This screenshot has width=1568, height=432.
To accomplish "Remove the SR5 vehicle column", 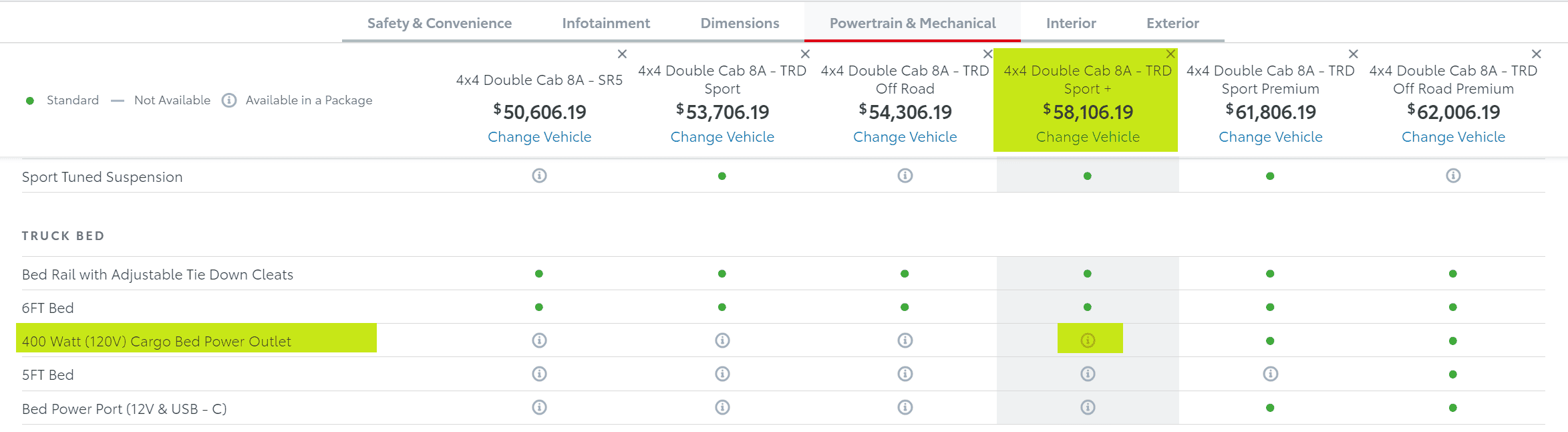I will point(622,54).
